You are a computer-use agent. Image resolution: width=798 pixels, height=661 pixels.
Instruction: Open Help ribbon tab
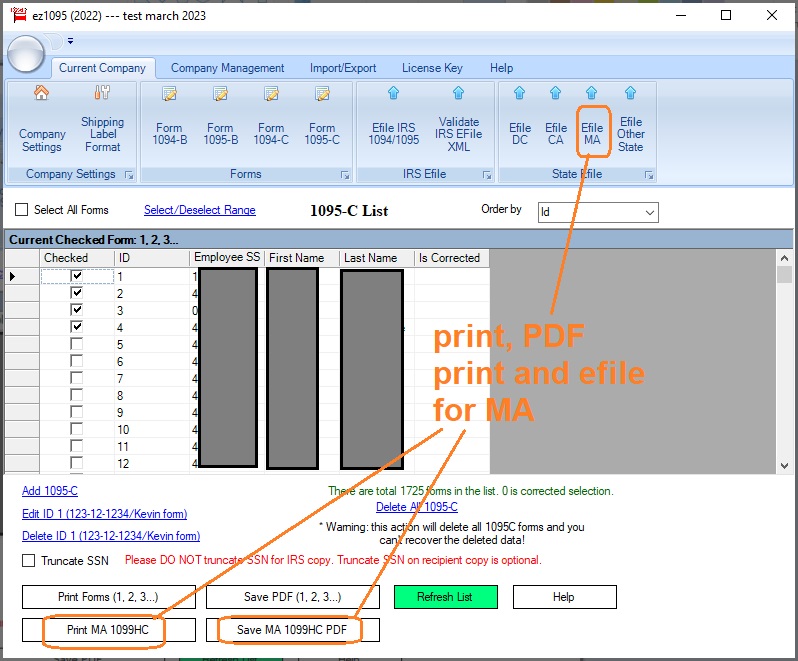501,68
